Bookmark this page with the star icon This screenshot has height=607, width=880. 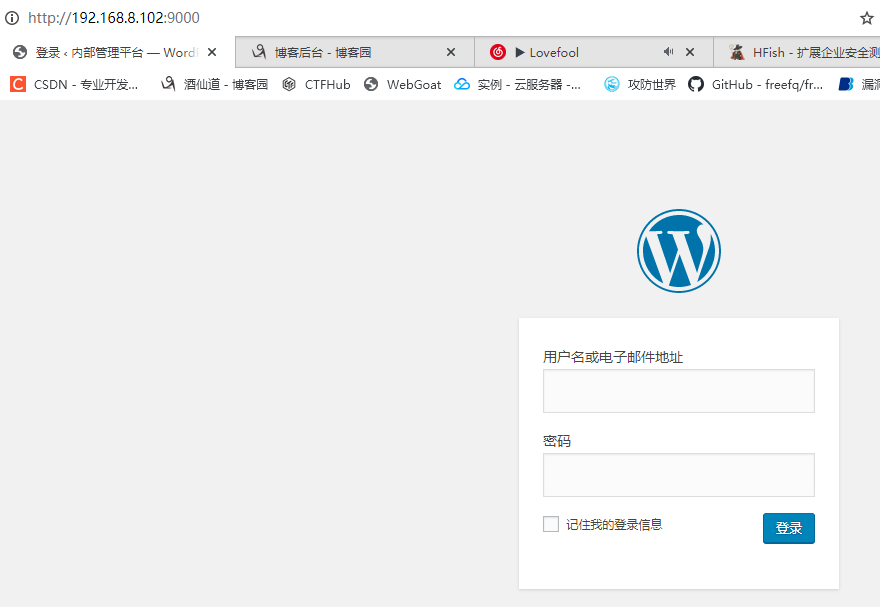(867, 18)
